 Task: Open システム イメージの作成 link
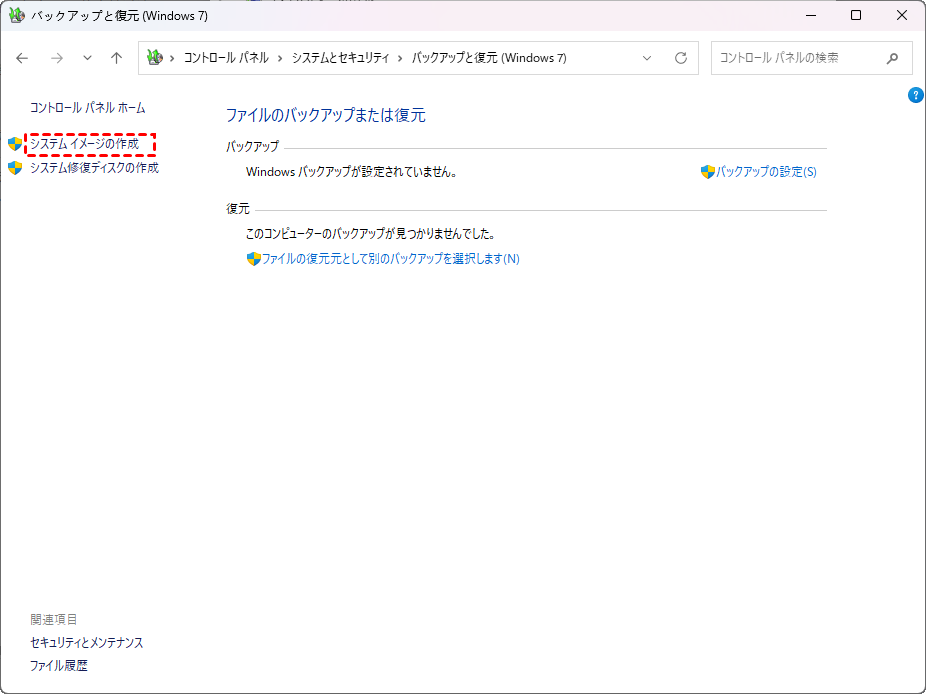tap(85, 144)
